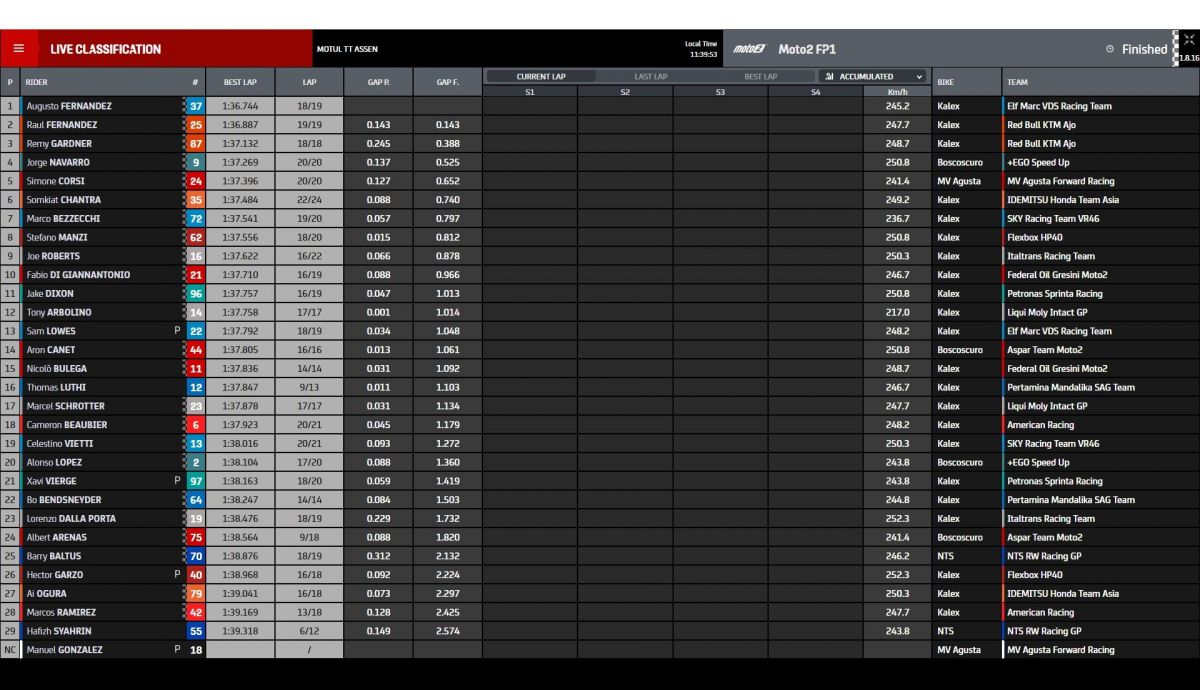The height and width of the screenshot is (690, 1200).
Task: Select rider Simone Corsi
Action: tap(55, 181)
